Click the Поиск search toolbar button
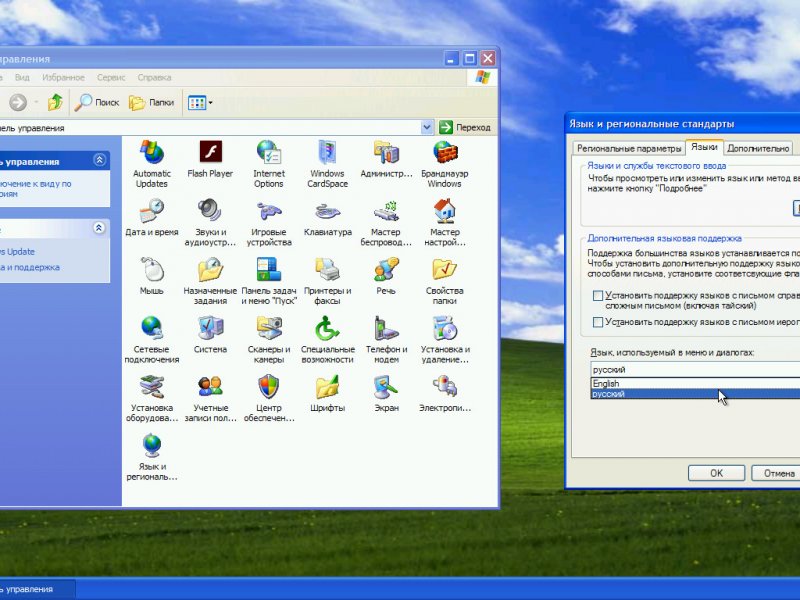 97,103
